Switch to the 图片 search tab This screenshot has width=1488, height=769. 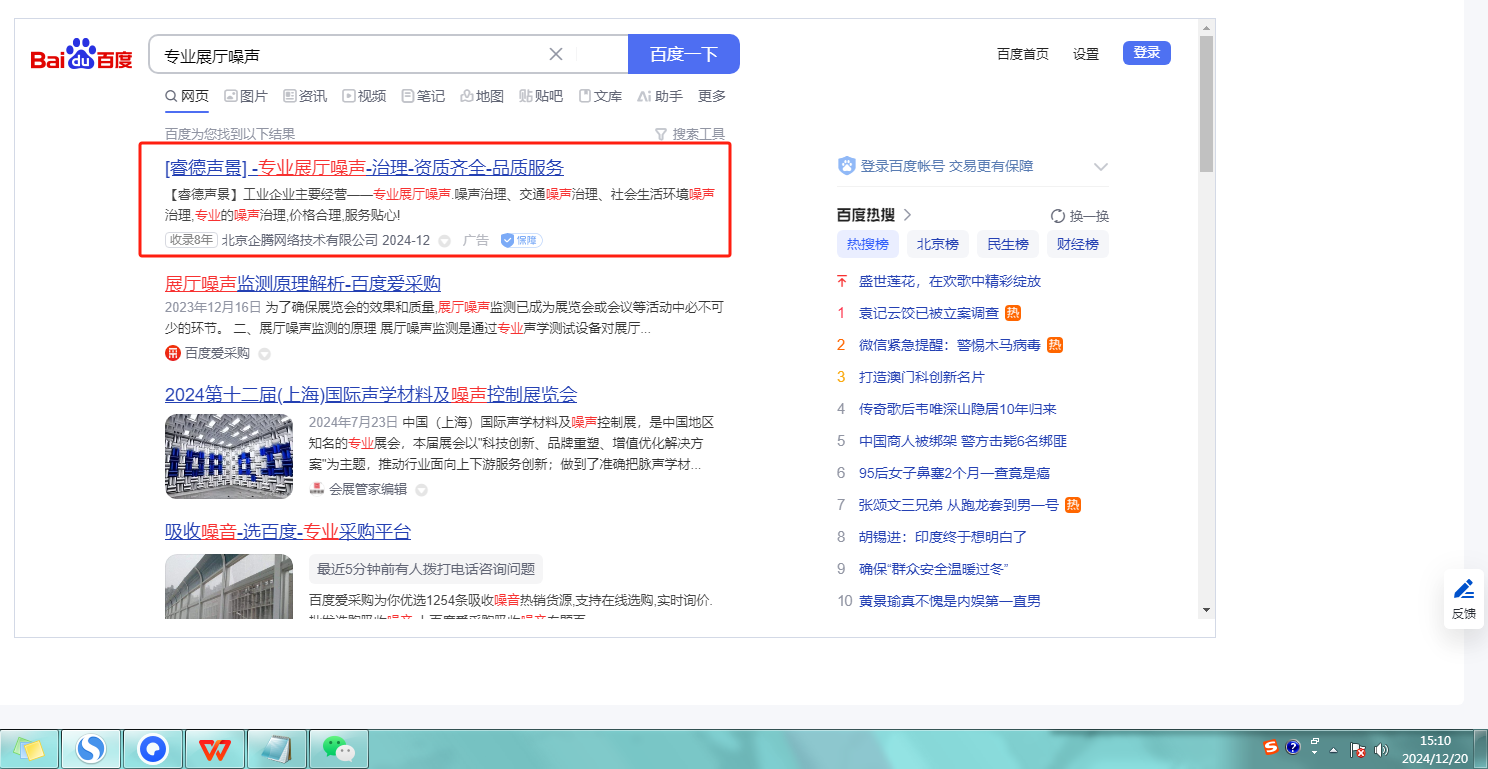click(246, 96)
